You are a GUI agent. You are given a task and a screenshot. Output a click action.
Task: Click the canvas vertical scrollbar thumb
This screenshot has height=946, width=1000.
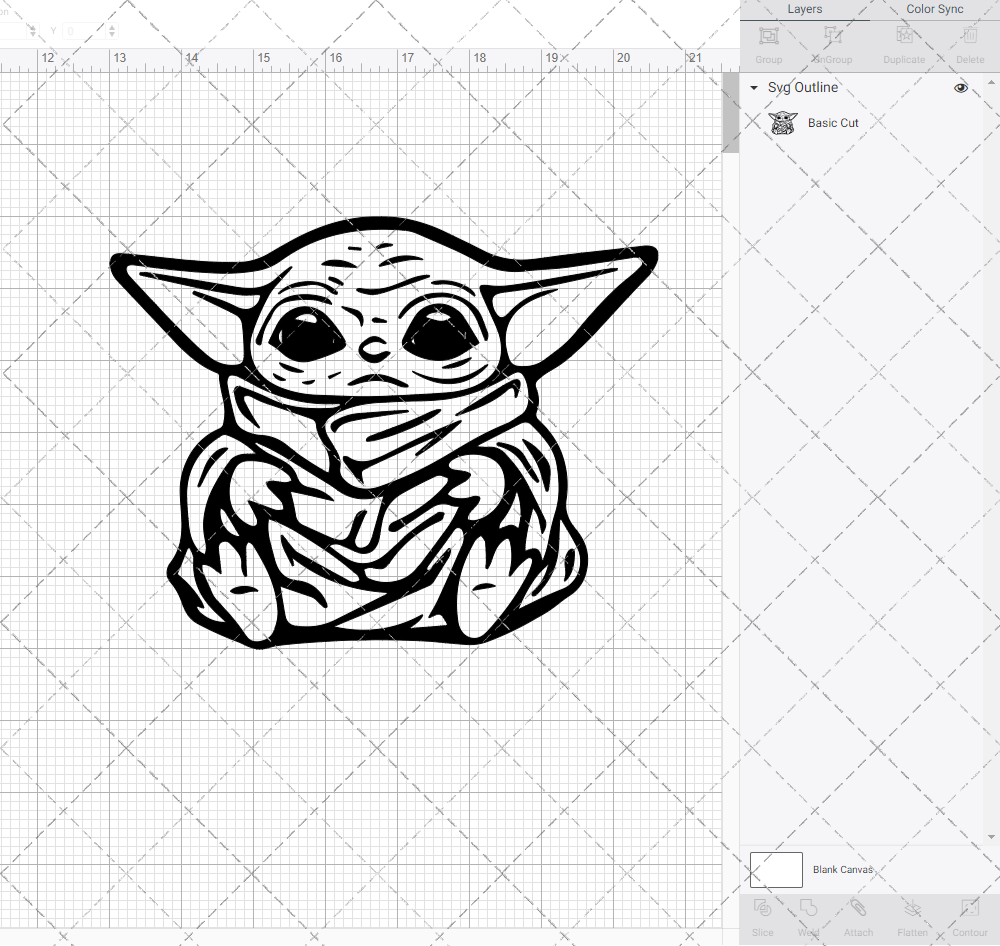click(730, 113)
